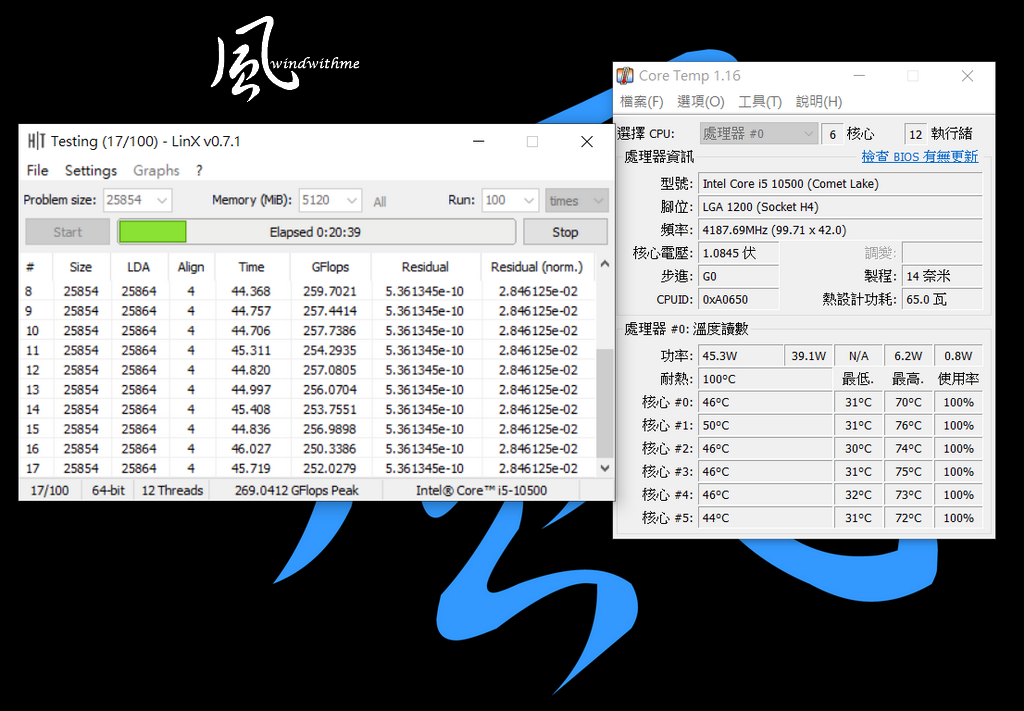Open the 檔案(F) menu in Core Temp
This screenshot has width=1024, height=711.
pos(641,102)
